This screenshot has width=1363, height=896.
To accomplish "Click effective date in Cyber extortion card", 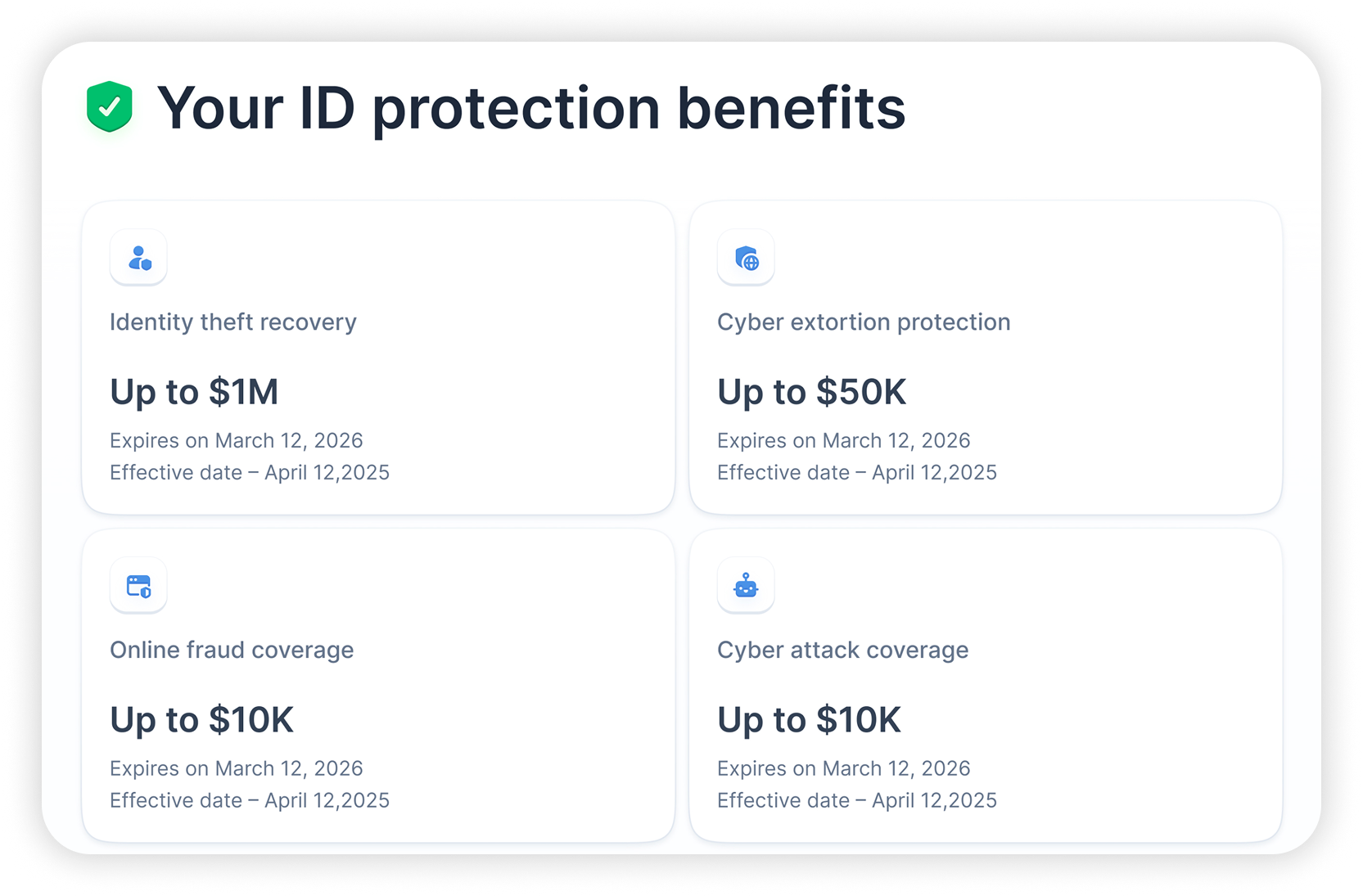I will pyautogui.click(x=857, y=473).
